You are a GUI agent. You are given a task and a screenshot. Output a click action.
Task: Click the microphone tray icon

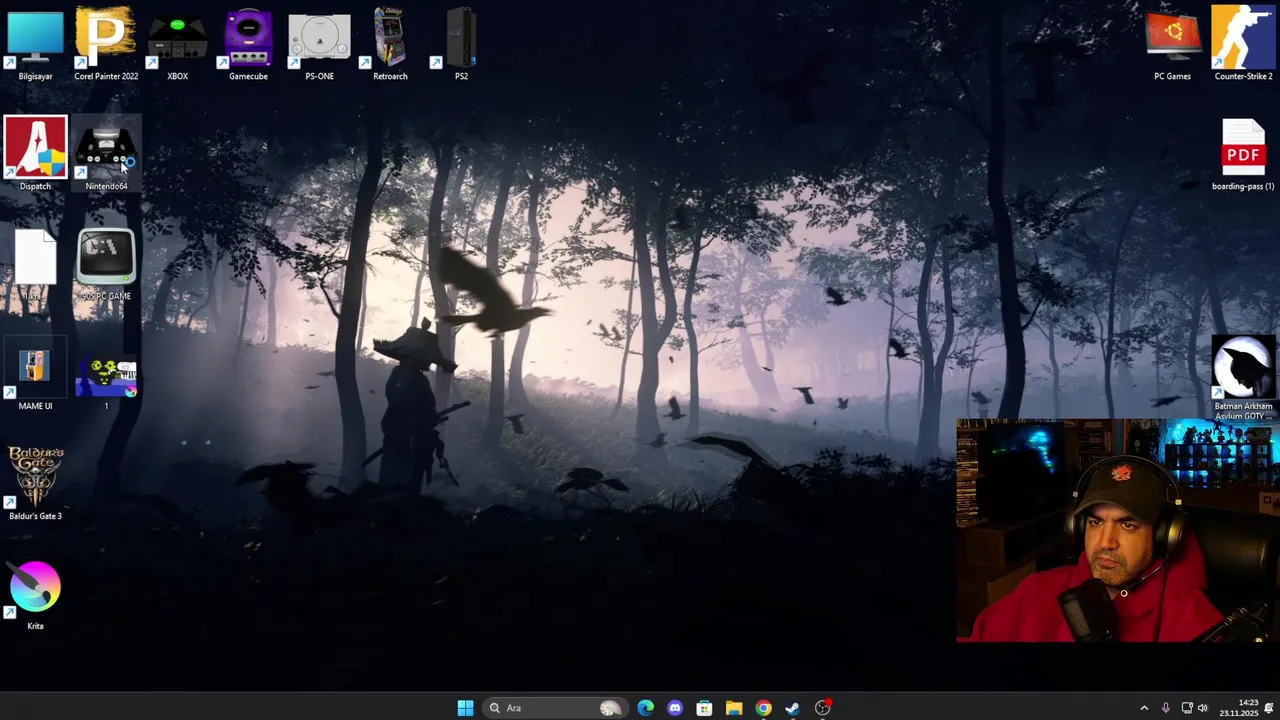pyautogui.click(x=1165, y=708)
